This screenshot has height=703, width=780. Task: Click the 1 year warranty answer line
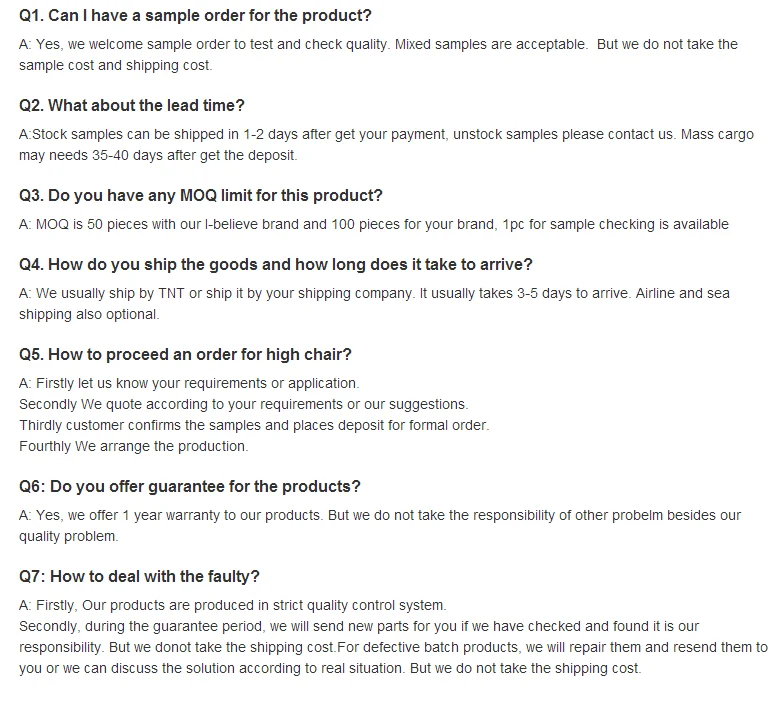(x=380, y=515)
